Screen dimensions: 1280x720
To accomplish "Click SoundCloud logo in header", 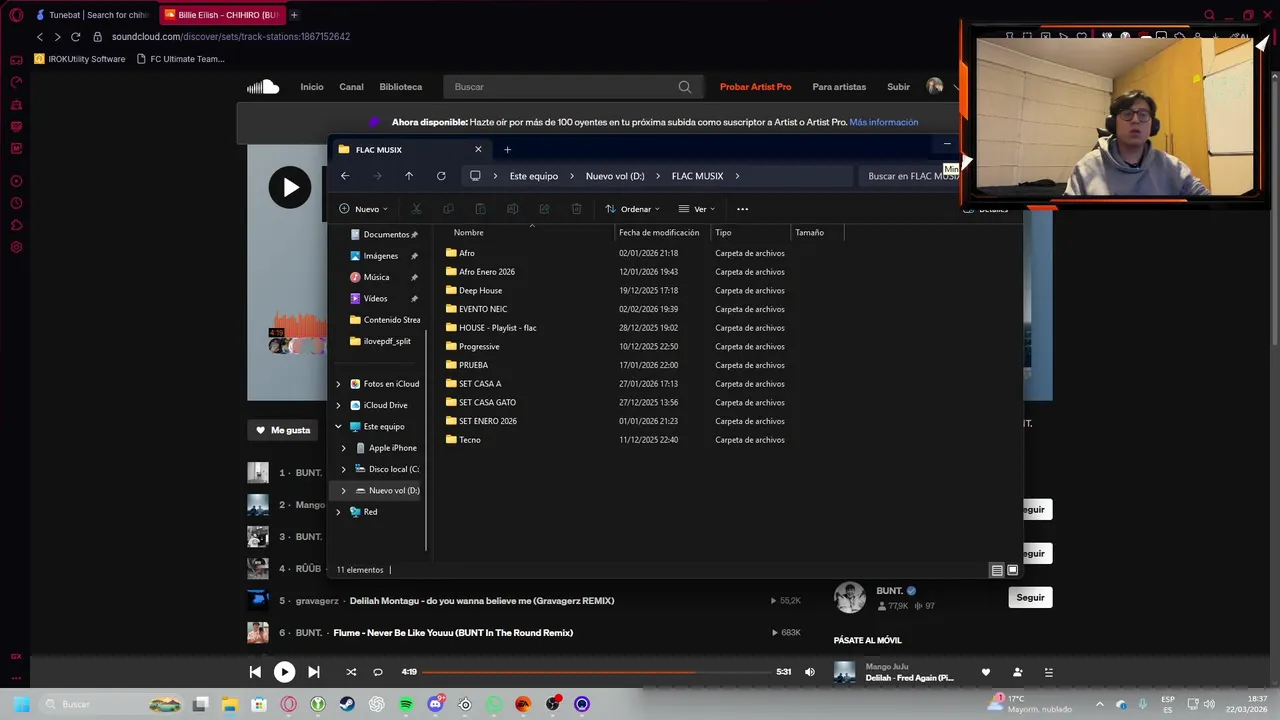I will tap(263, 87).
